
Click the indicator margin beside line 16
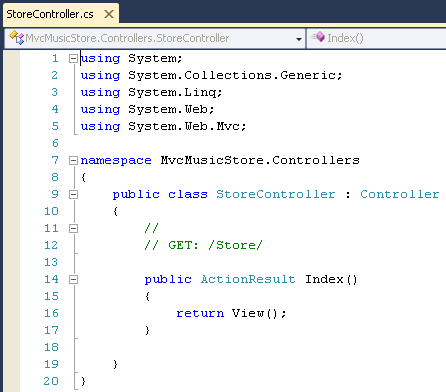click(x=12, y=313)
